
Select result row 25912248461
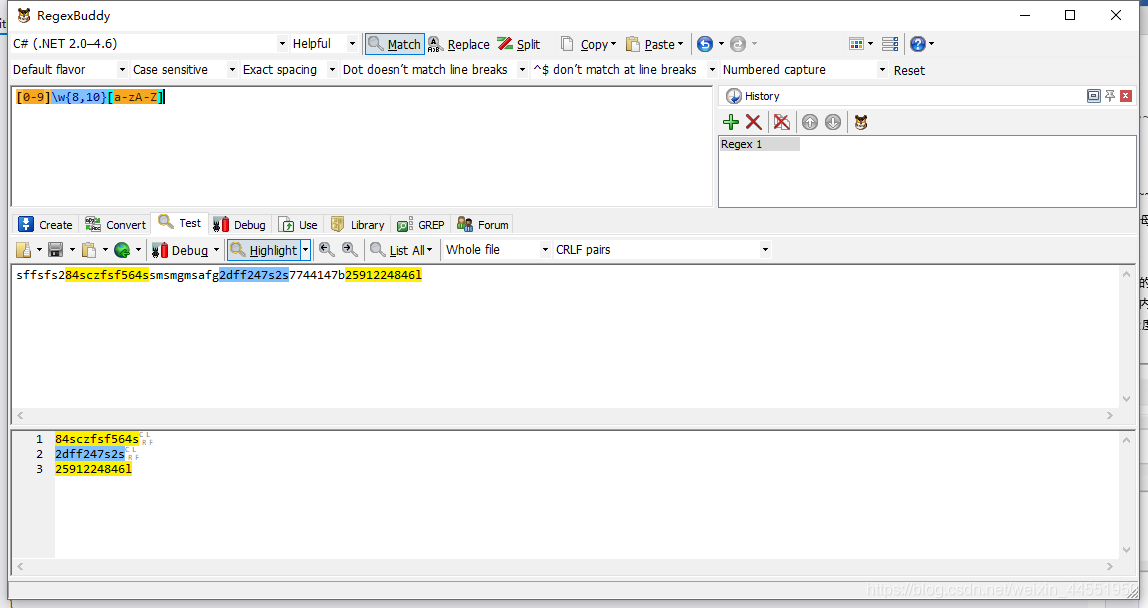(x=93, y=469)
